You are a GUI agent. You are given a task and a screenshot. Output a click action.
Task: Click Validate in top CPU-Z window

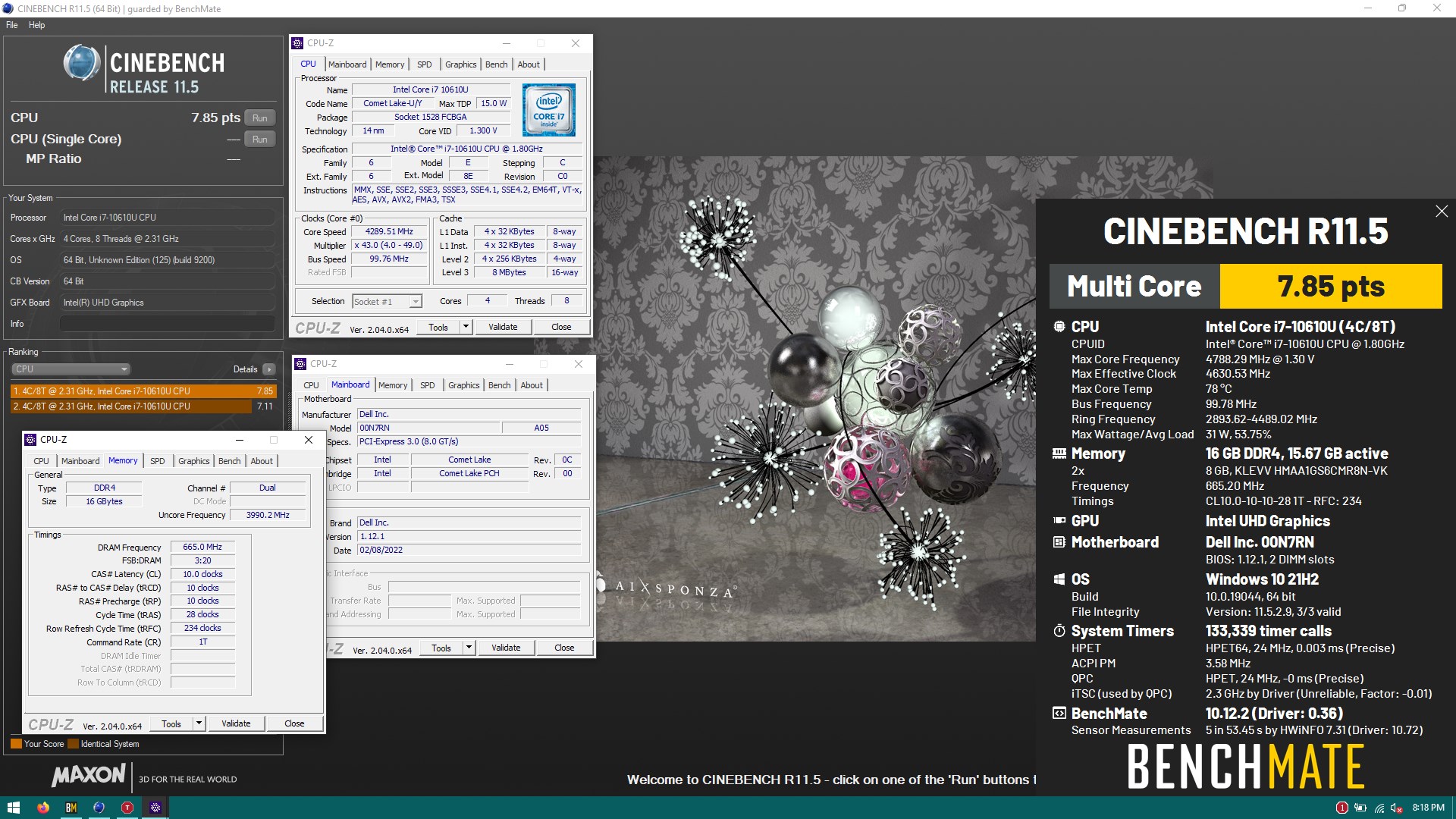click(x=503, y=328)
